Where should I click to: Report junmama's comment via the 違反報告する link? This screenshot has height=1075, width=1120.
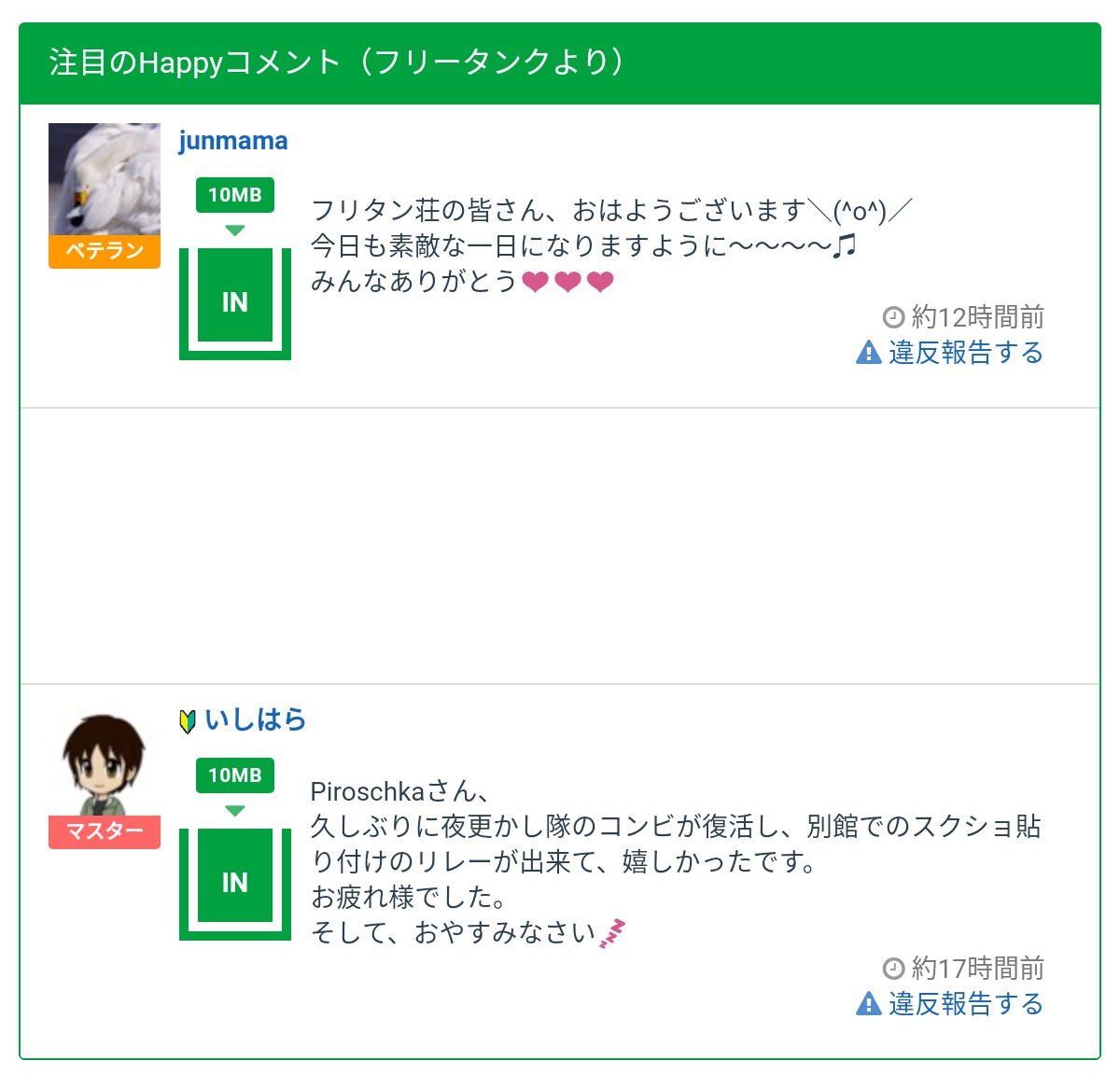coord(965,353)
